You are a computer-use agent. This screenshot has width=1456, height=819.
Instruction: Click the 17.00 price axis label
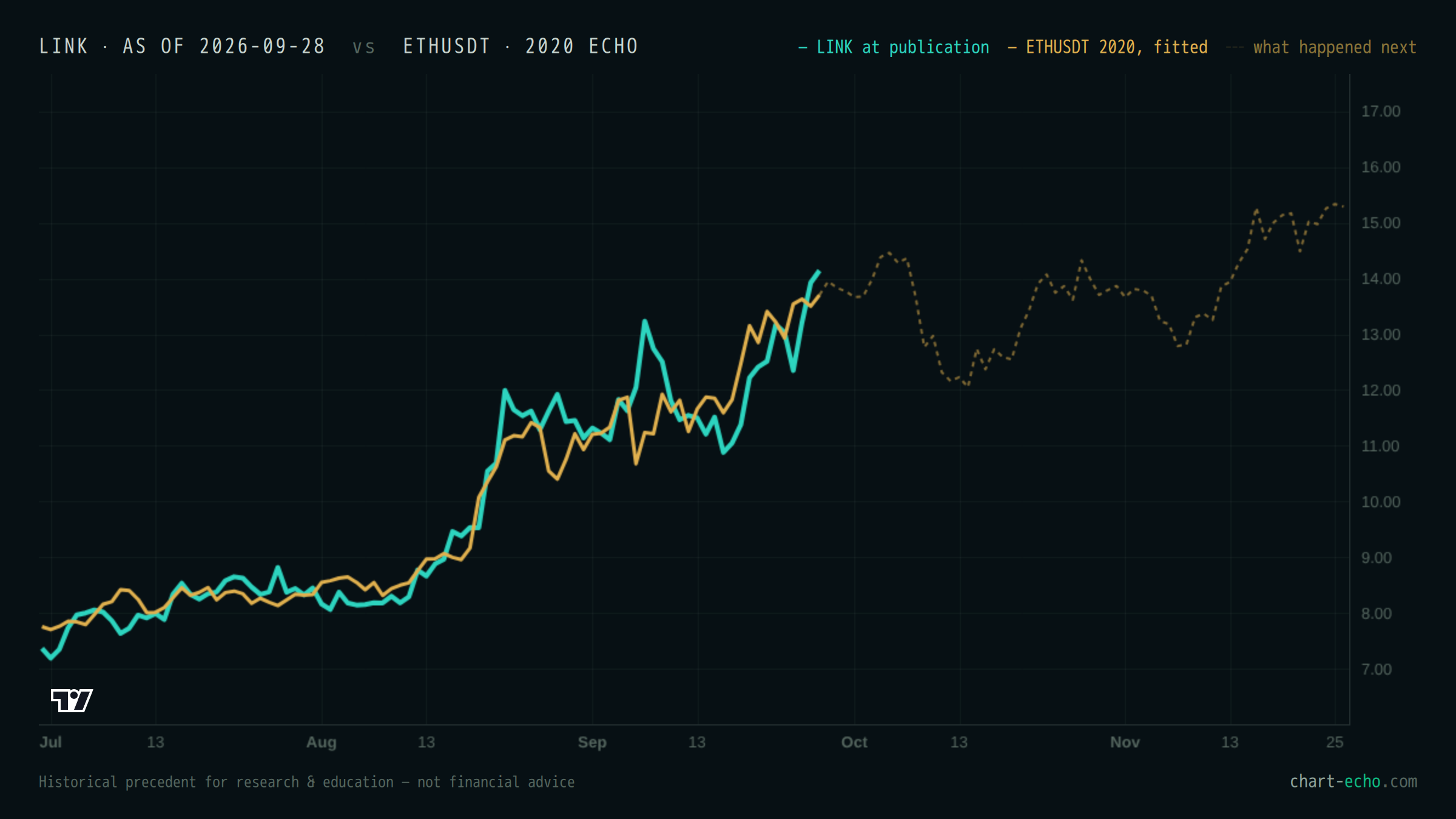tap(1381, 112)
